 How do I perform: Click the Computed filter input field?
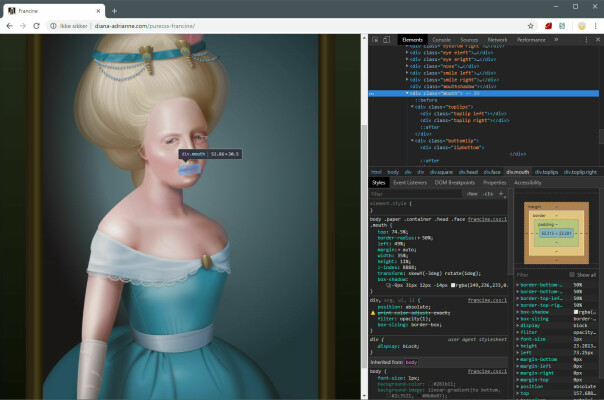[541, 275]
